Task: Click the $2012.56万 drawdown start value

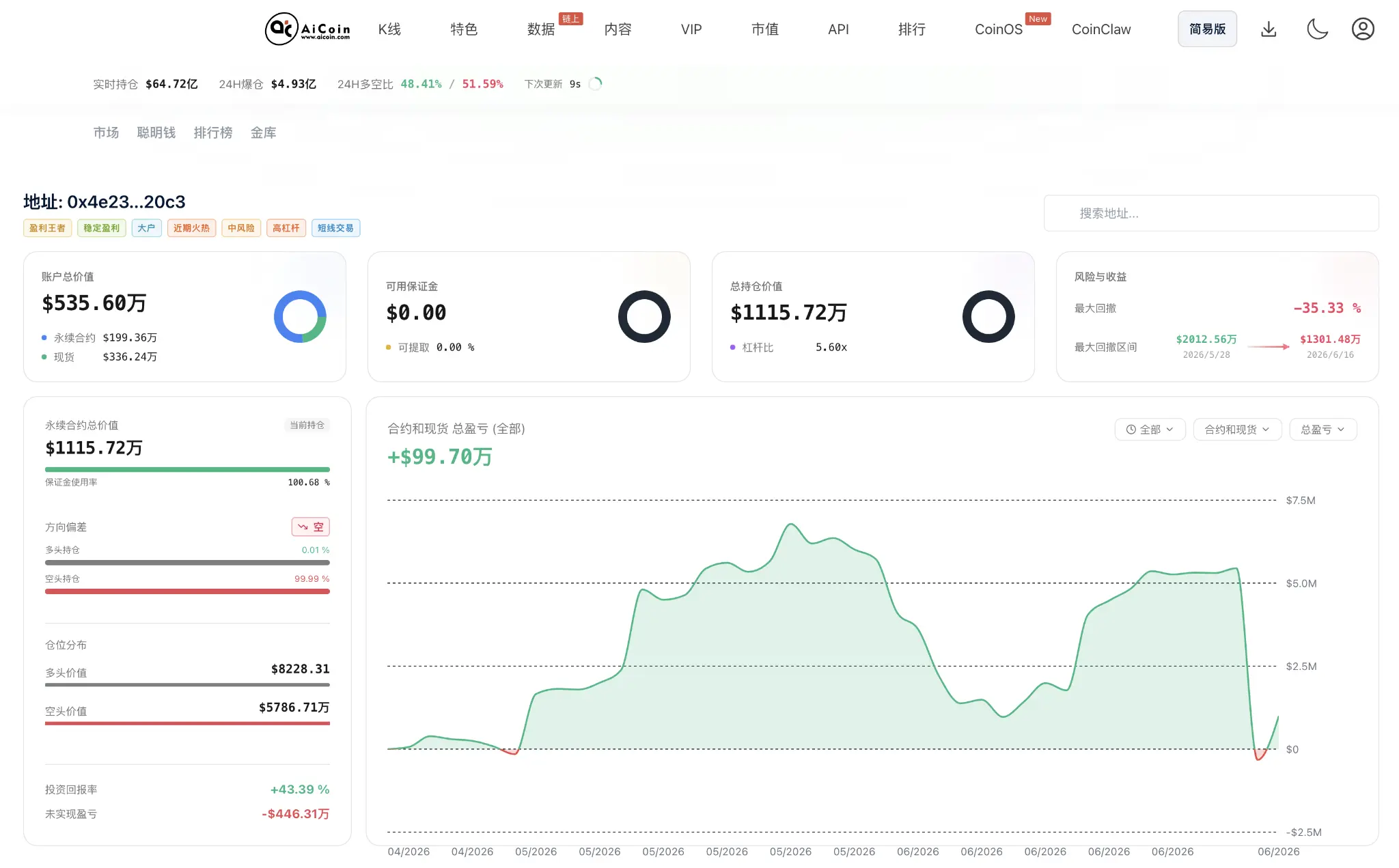Action: pos(1206,339)
